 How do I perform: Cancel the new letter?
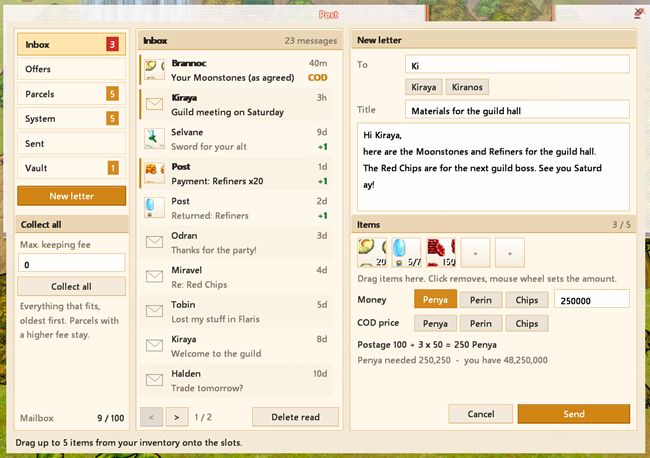pyautogui.click(x=481, y=414)
